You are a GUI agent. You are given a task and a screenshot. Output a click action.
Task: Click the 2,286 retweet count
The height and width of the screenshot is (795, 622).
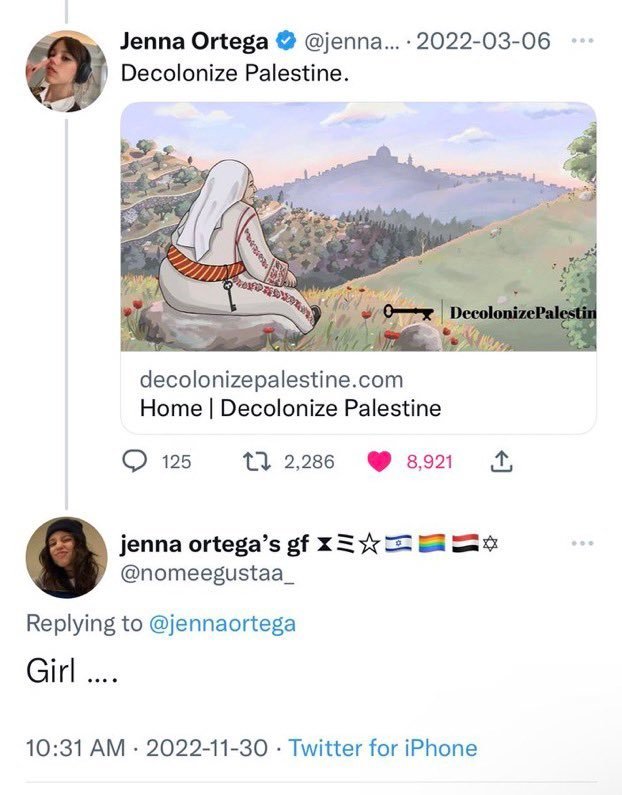tap(309, 462)
